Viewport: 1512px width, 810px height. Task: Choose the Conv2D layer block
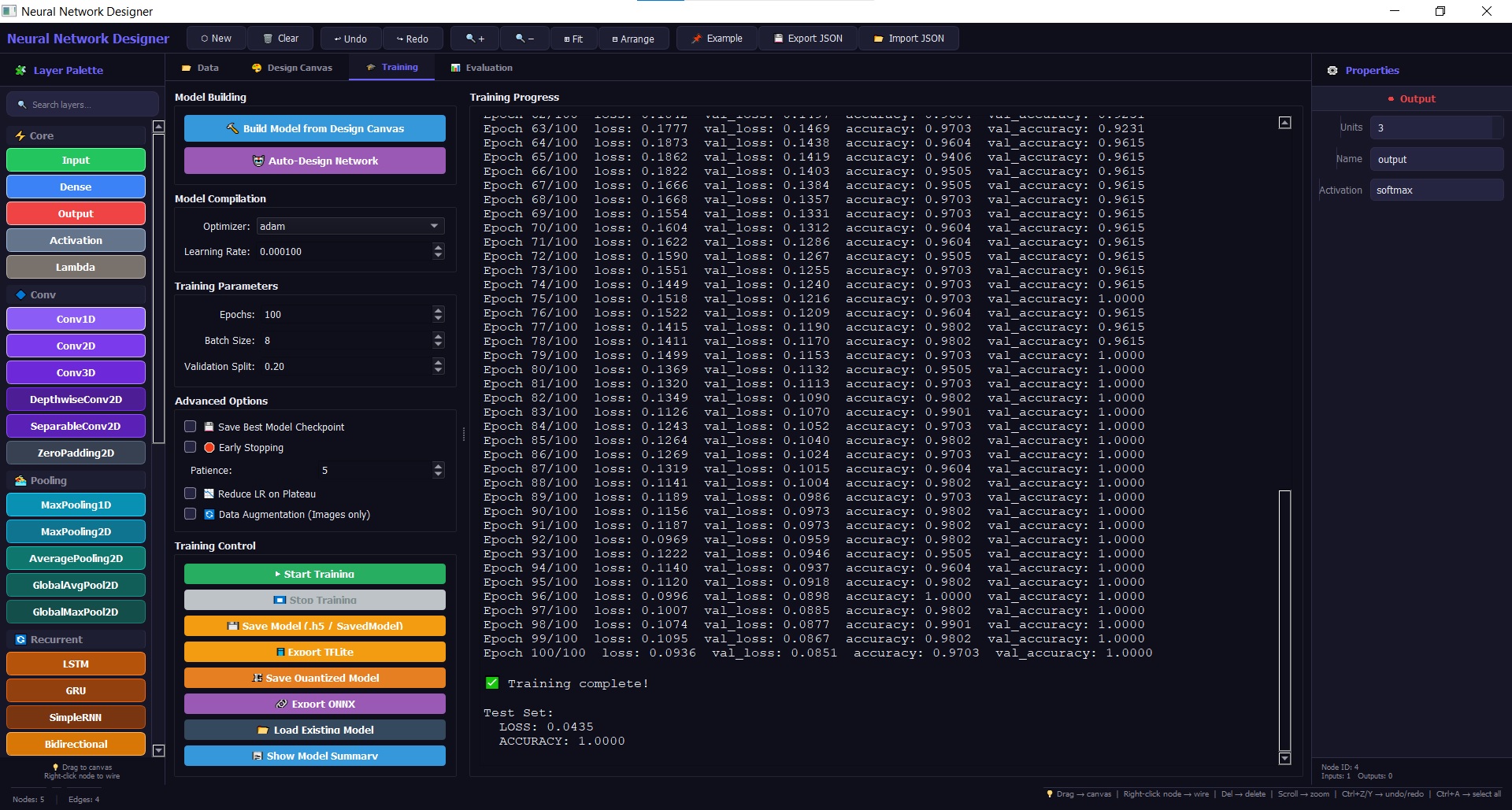click(x=76, y=346)
